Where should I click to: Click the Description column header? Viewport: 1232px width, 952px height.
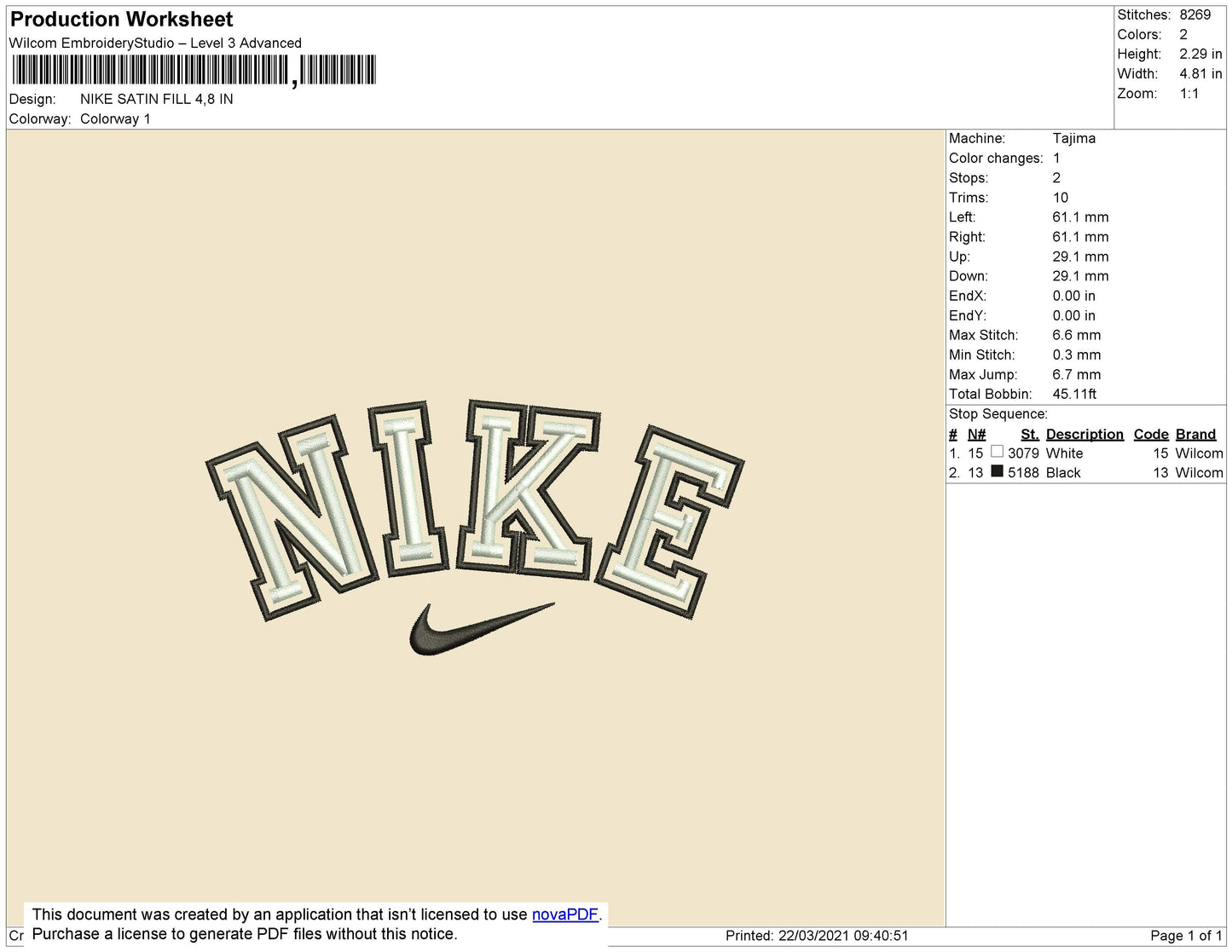[1085, 434]
